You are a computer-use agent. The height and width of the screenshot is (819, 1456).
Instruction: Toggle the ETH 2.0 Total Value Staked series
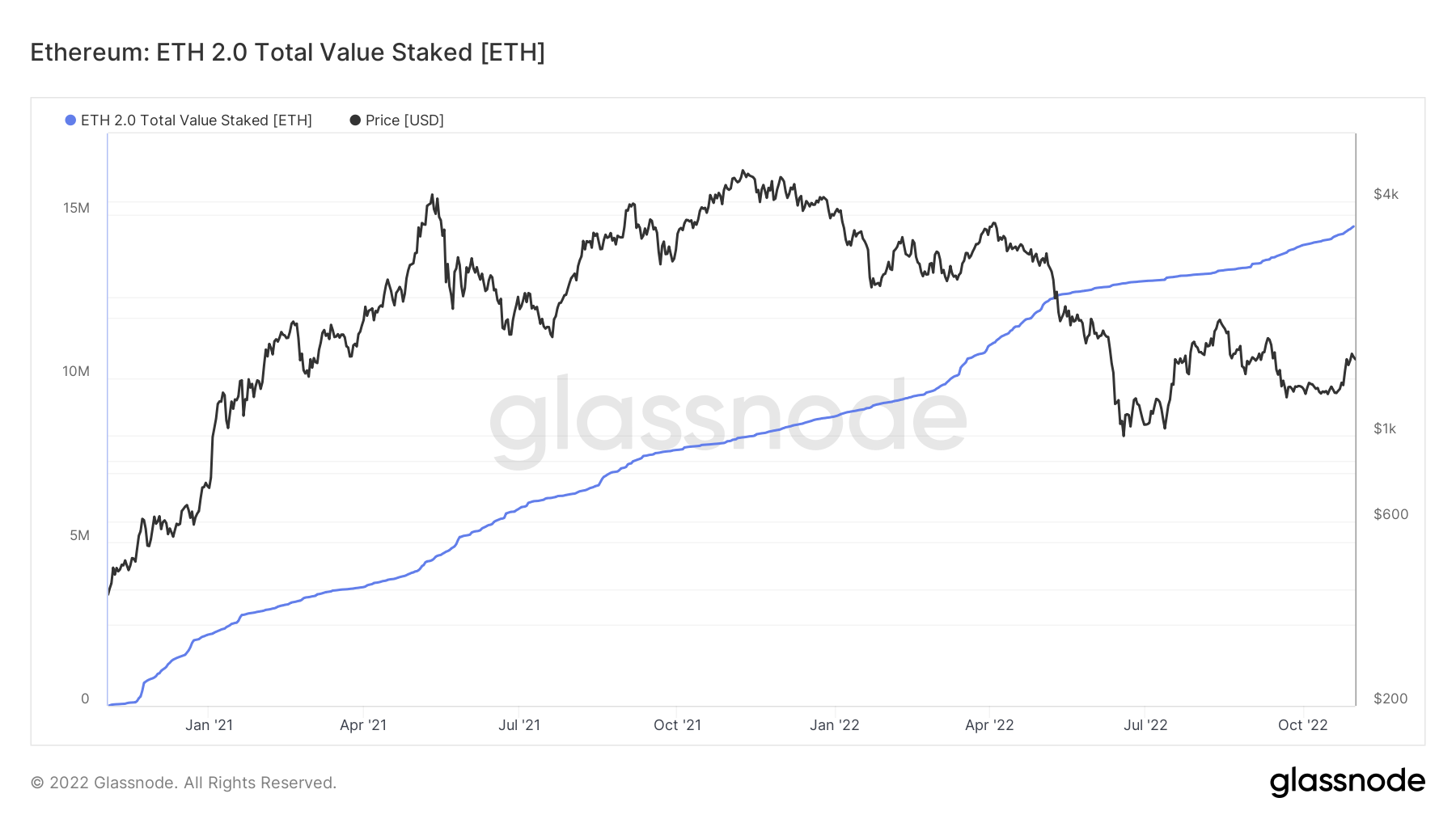click(x=188, y=120)
